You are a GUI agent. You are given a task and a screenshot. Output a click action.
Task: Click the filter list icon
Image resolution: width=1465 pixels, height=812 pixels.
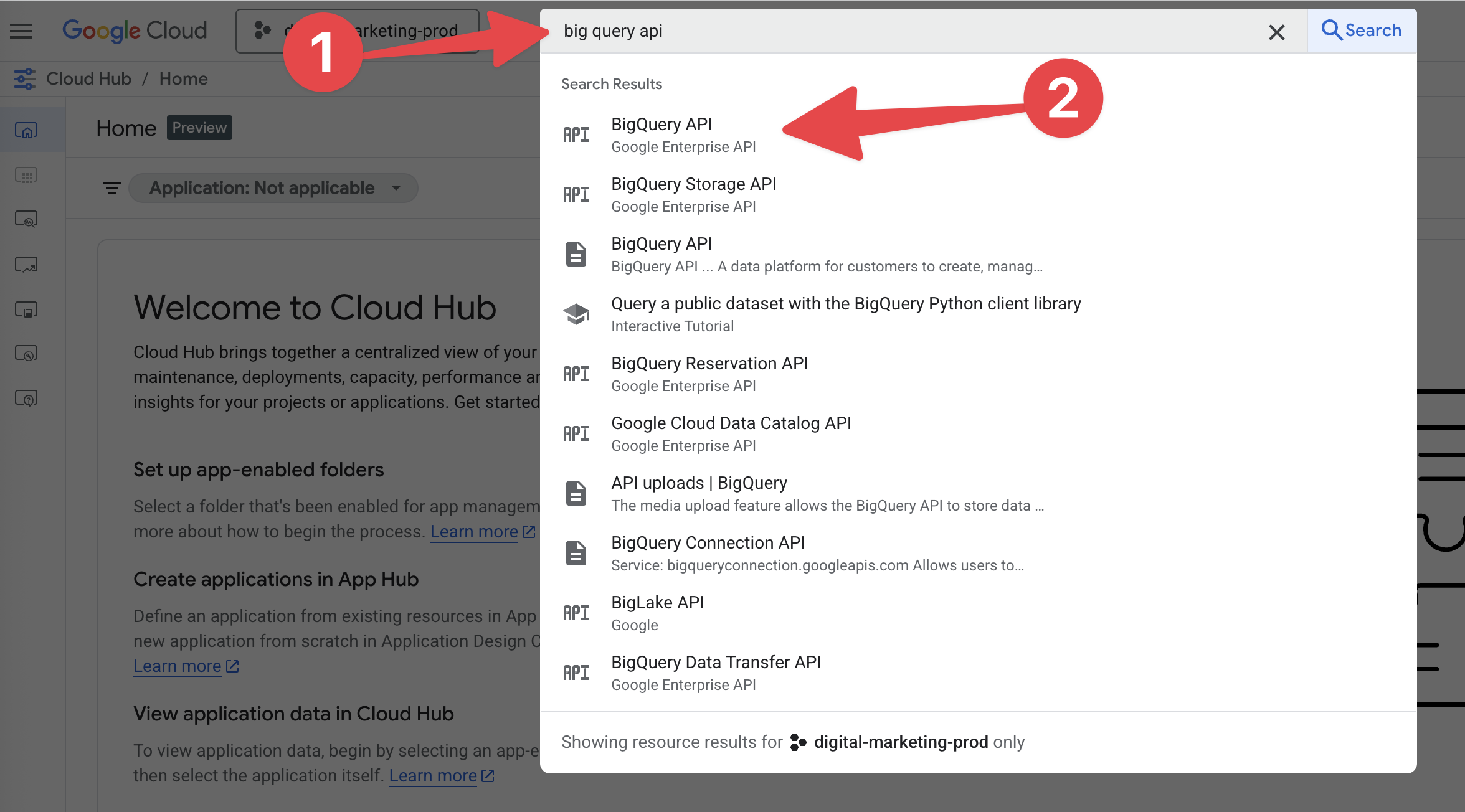pos(112,188)
